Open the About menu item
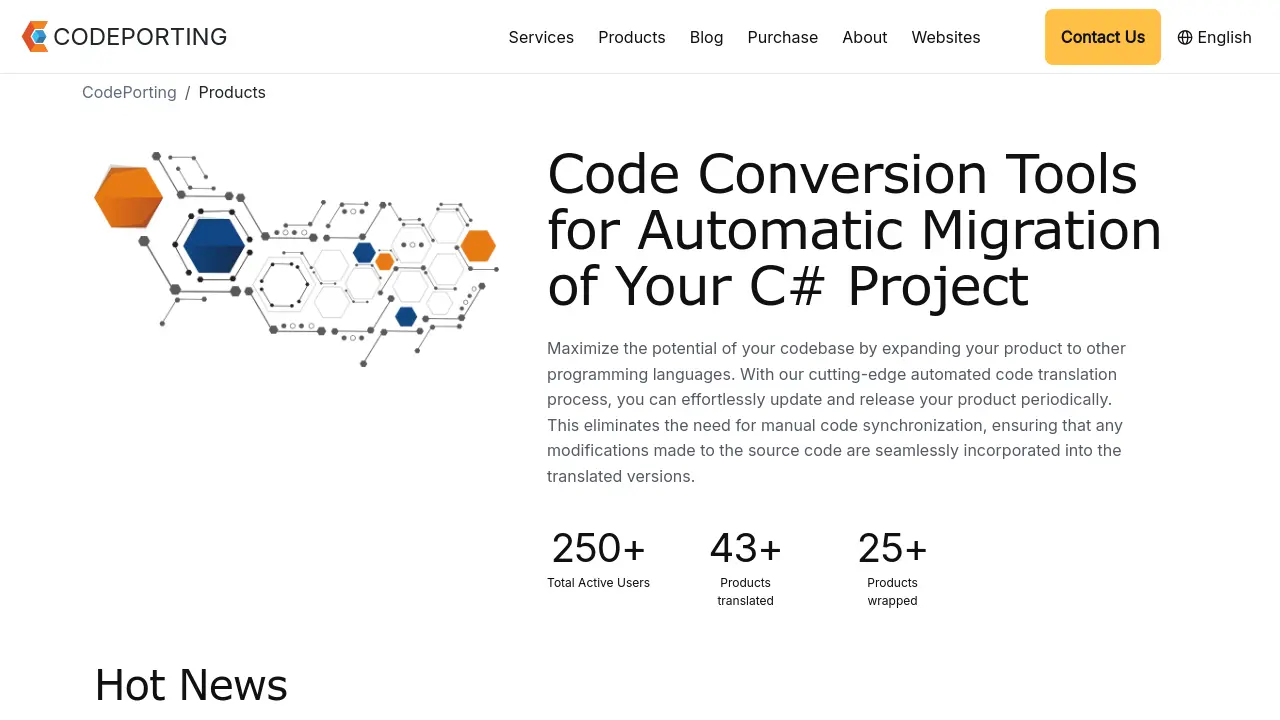The image size is (1280, 720). point(865,37)
